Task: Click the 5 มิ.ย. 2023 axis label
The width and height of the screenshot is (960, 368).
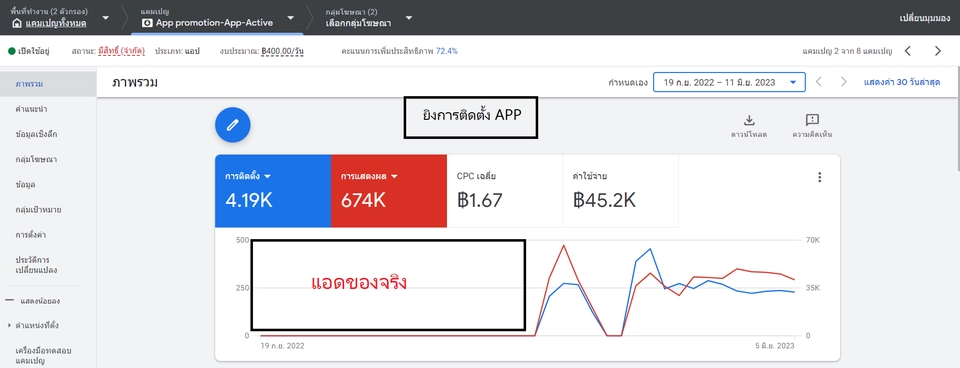Action: click(776, 345)
